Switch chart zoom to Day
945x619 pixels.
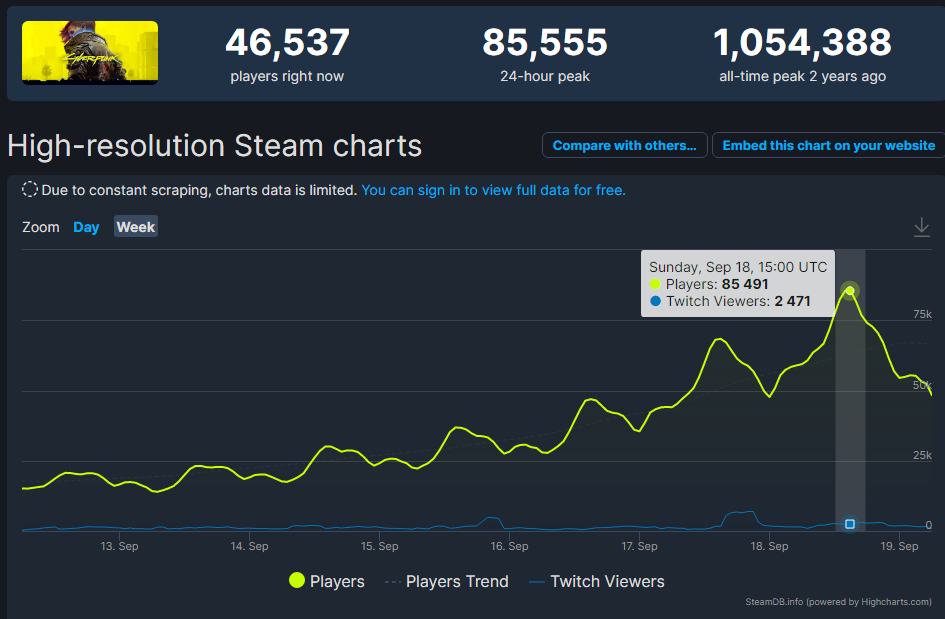[x=86, y=227]
